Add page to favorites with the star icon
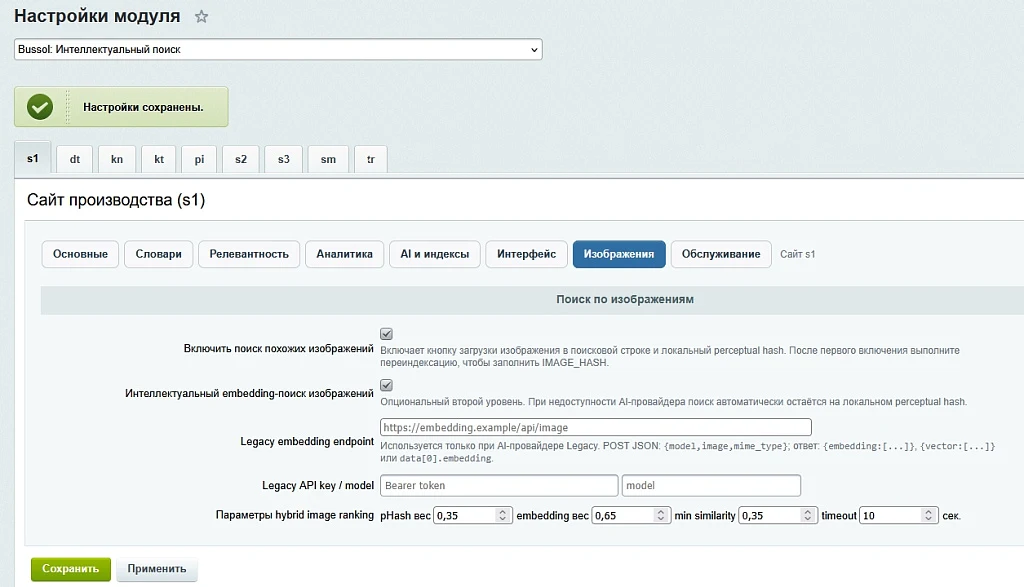The height and width of the screenshot is (587, 1024). click(x=201, y=16)
